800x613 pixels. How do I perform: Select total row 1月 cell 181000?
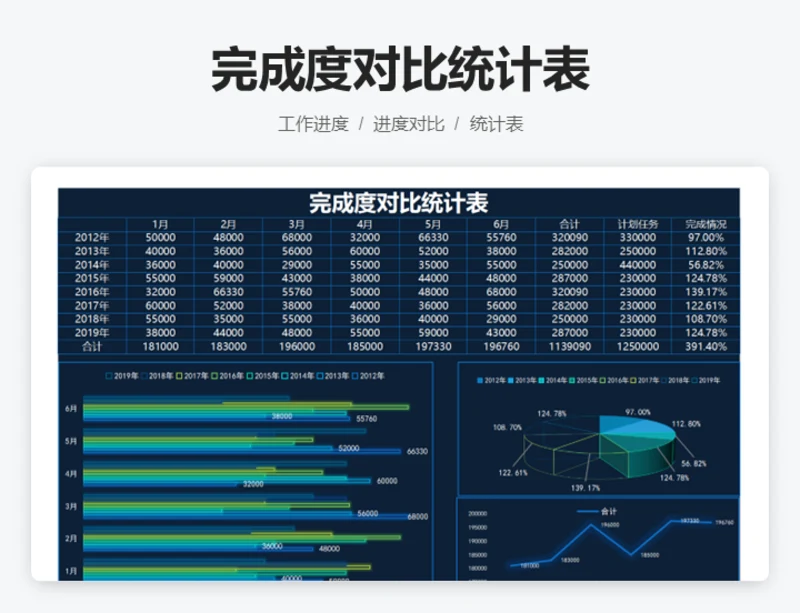coord(160,347)
